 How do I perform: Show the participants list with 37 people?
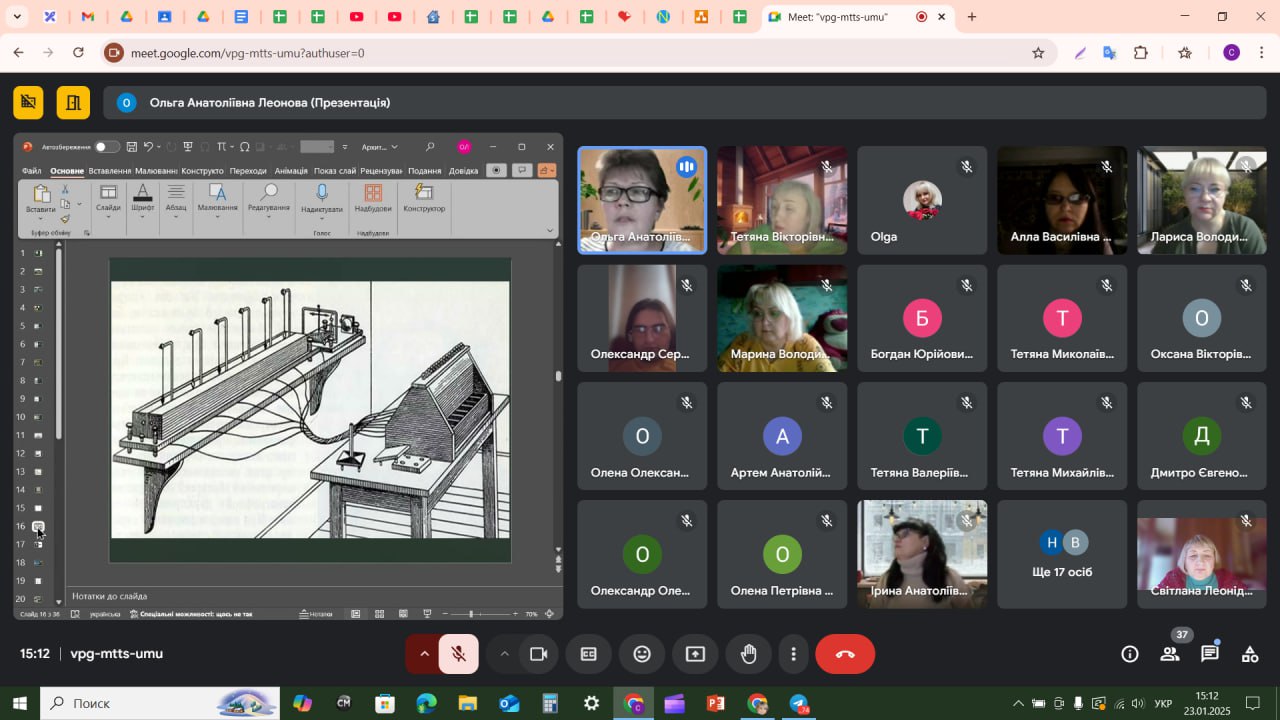(1170, 654)
